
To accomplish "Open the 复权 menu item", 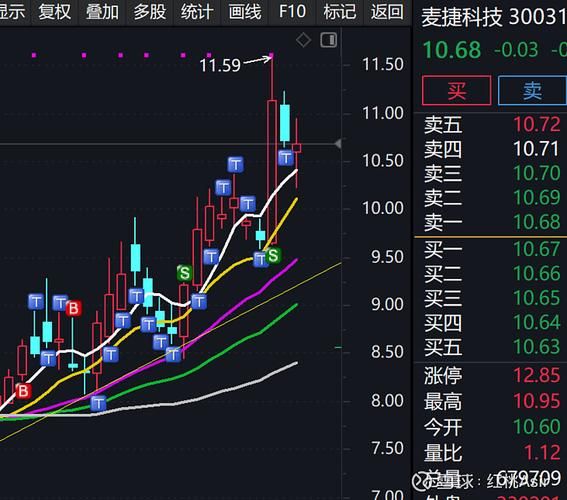I will point(55,12).
